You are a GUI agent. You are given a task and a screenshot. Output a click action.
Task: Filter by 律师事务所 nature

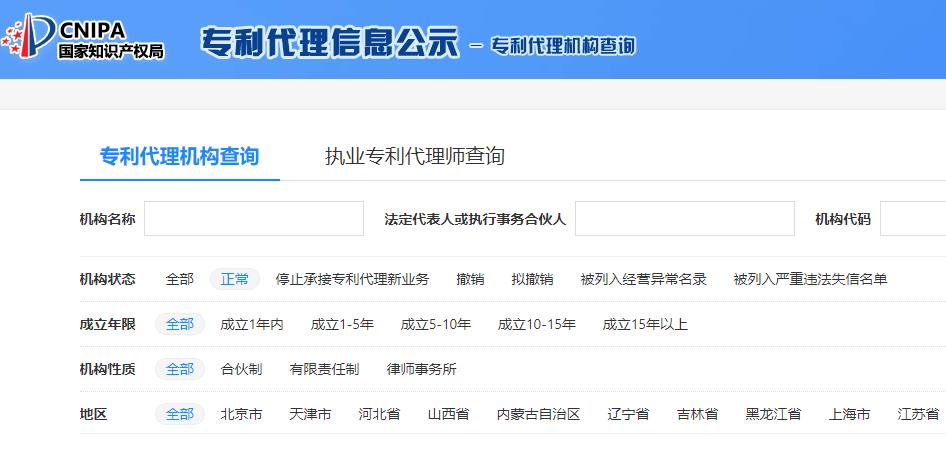[422, 369]
